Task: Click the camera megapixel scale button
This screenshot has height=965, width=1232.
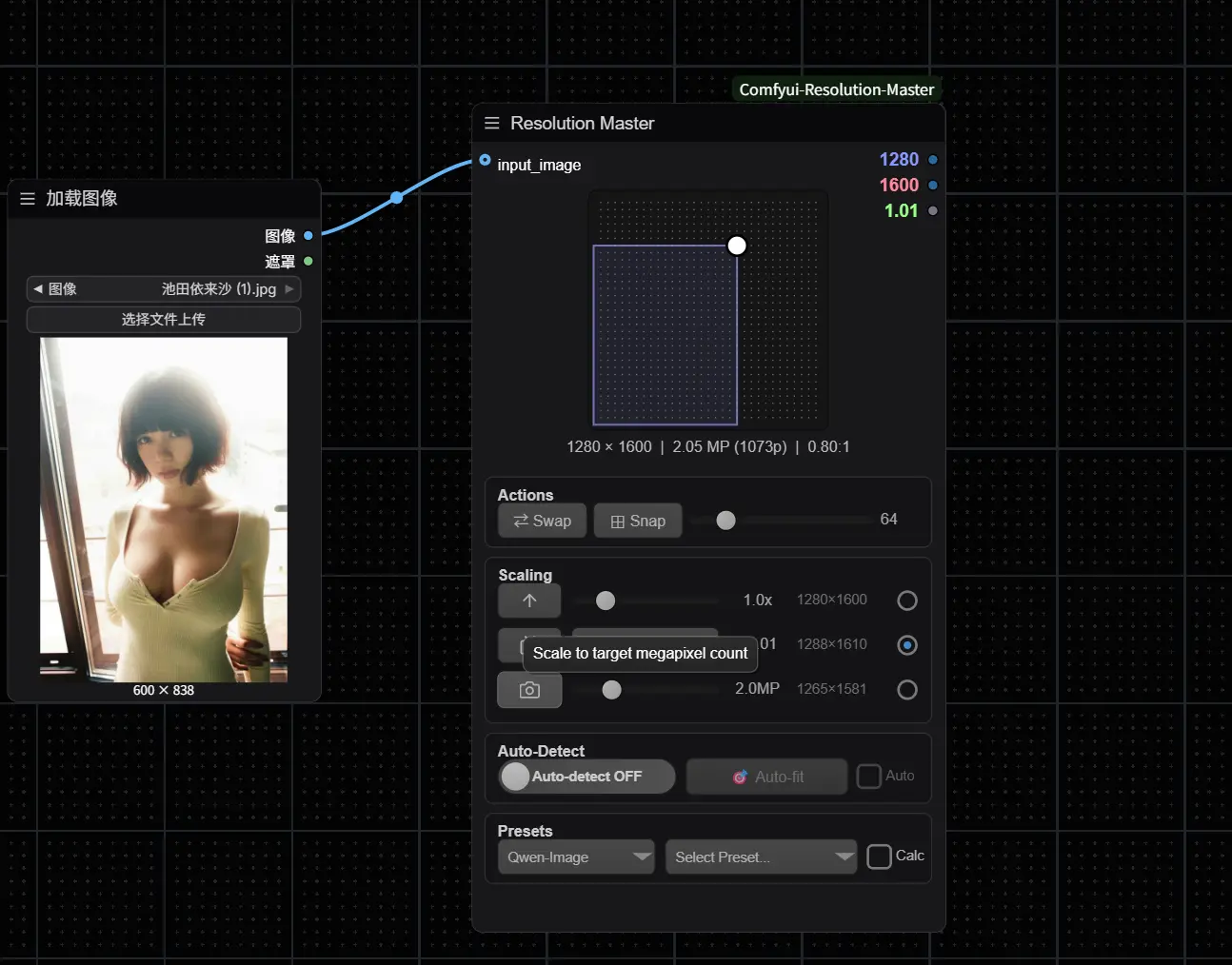Action: point(529,690)
